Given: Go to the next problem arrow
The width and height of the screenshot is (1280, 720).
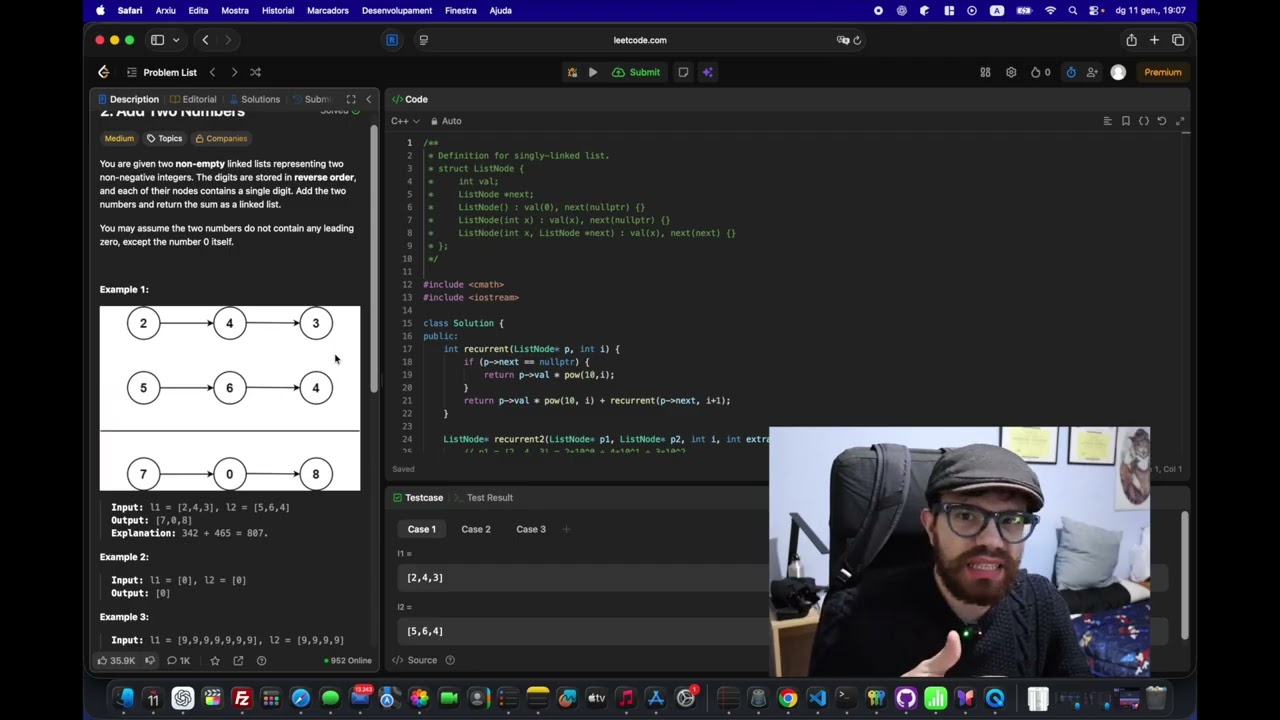Looking at the screenshot, I should pos(234,72).
